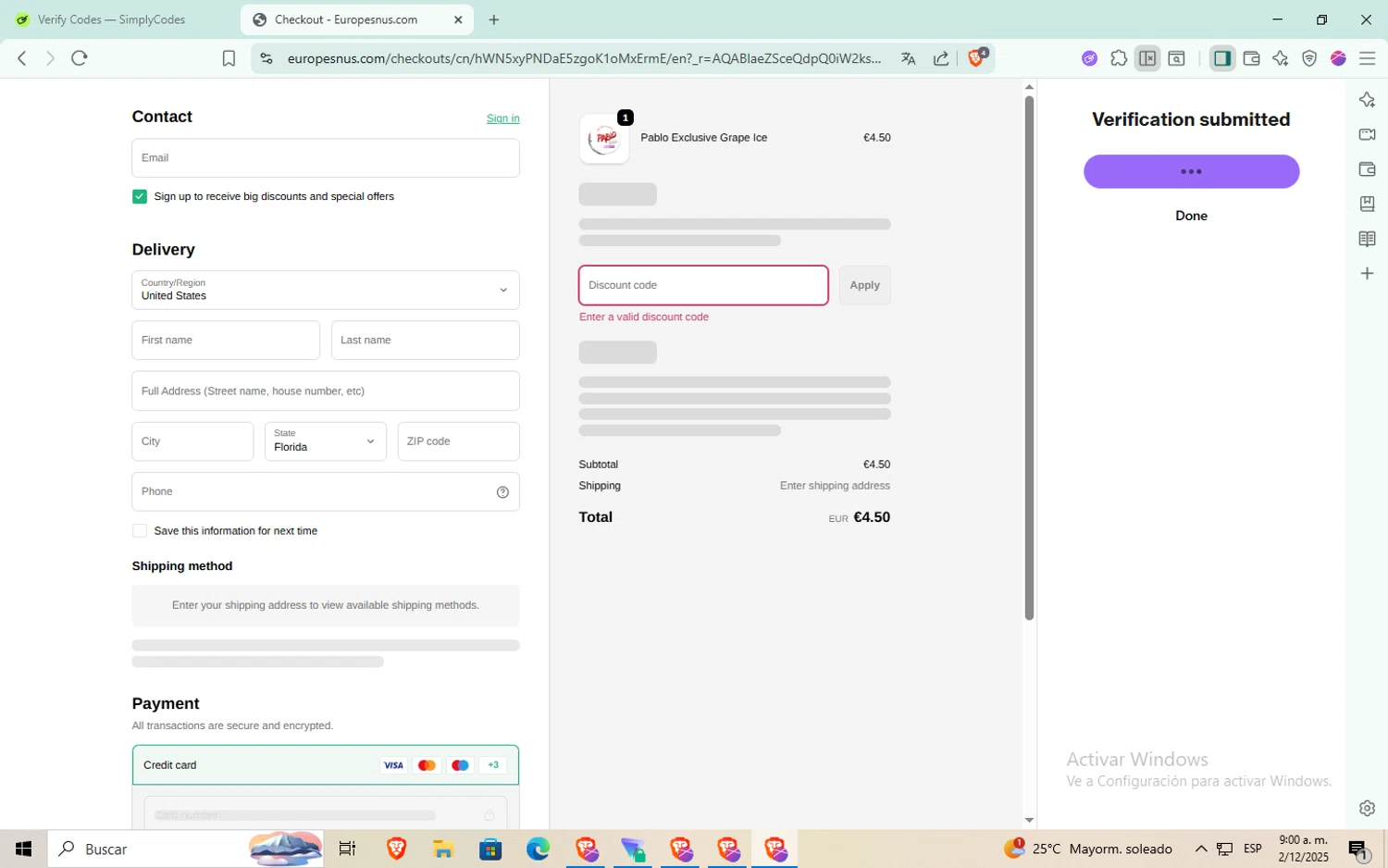Select the Credit card payment option
The height and width of the screenshot is (868, 1388).
click(326, 765)
